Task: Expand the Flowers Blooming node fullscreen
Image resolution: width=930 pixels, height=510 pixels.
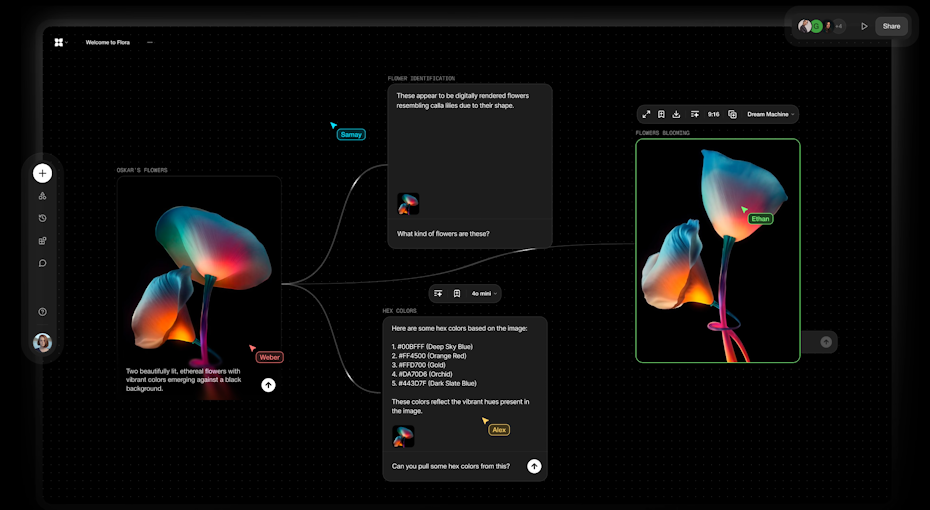Action: click(x=646, y=114)
